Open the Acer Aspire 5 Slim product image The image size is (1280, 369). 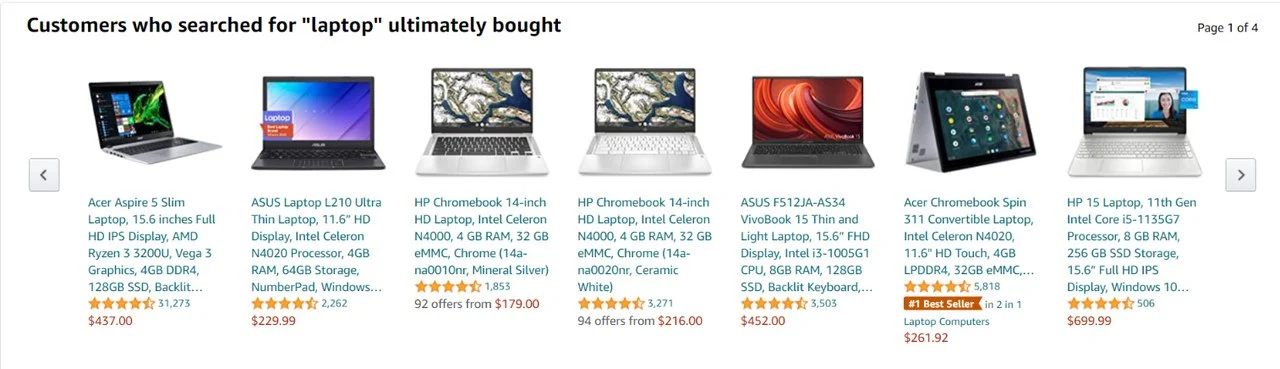(154, 124)
